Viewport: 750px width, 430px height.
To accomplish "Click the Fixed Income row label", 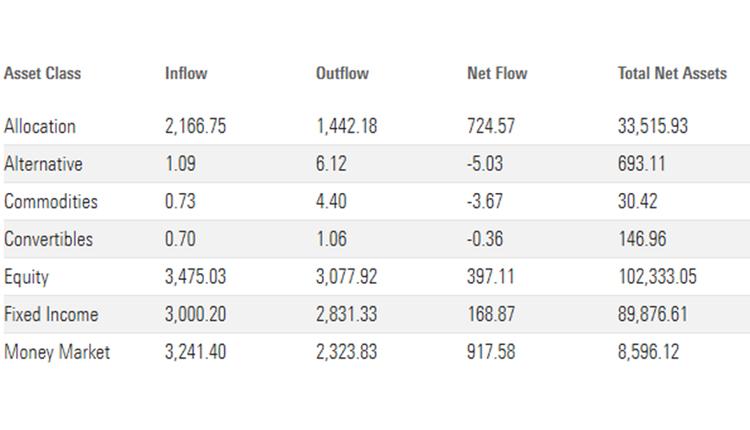I will click(51, 314).
